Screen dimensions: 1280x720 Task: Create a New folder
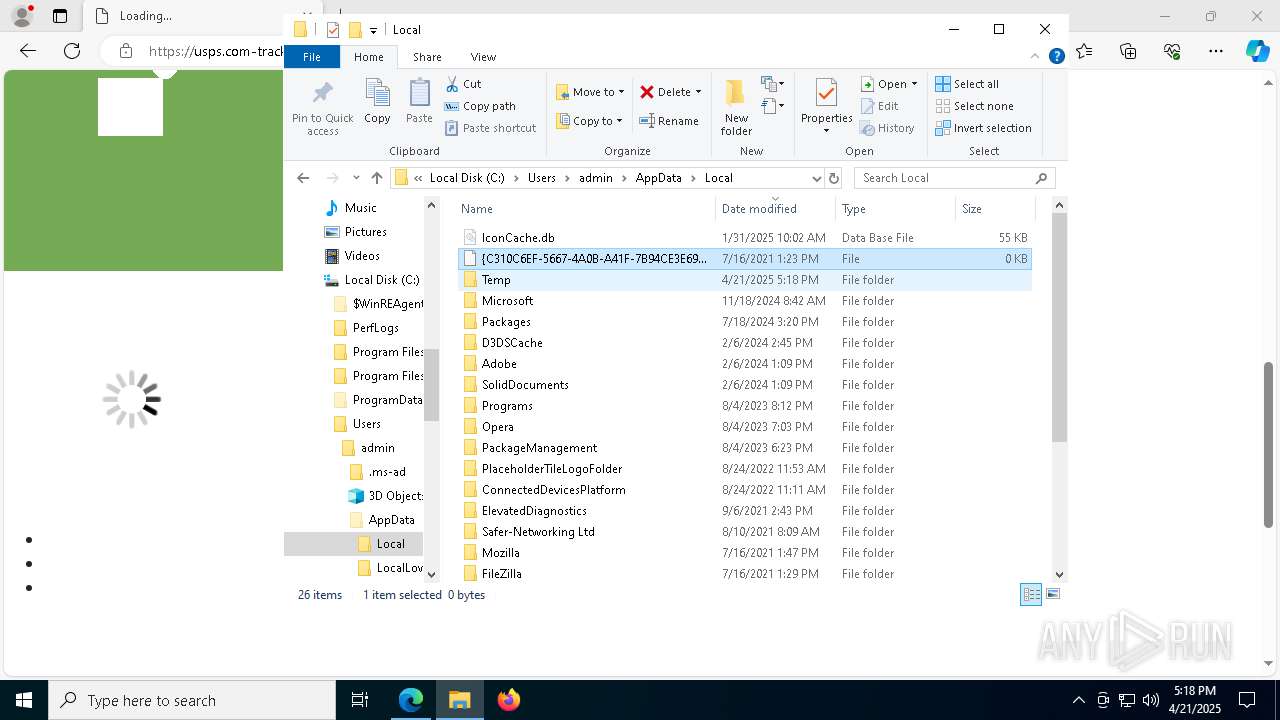(x=736, y=107)
